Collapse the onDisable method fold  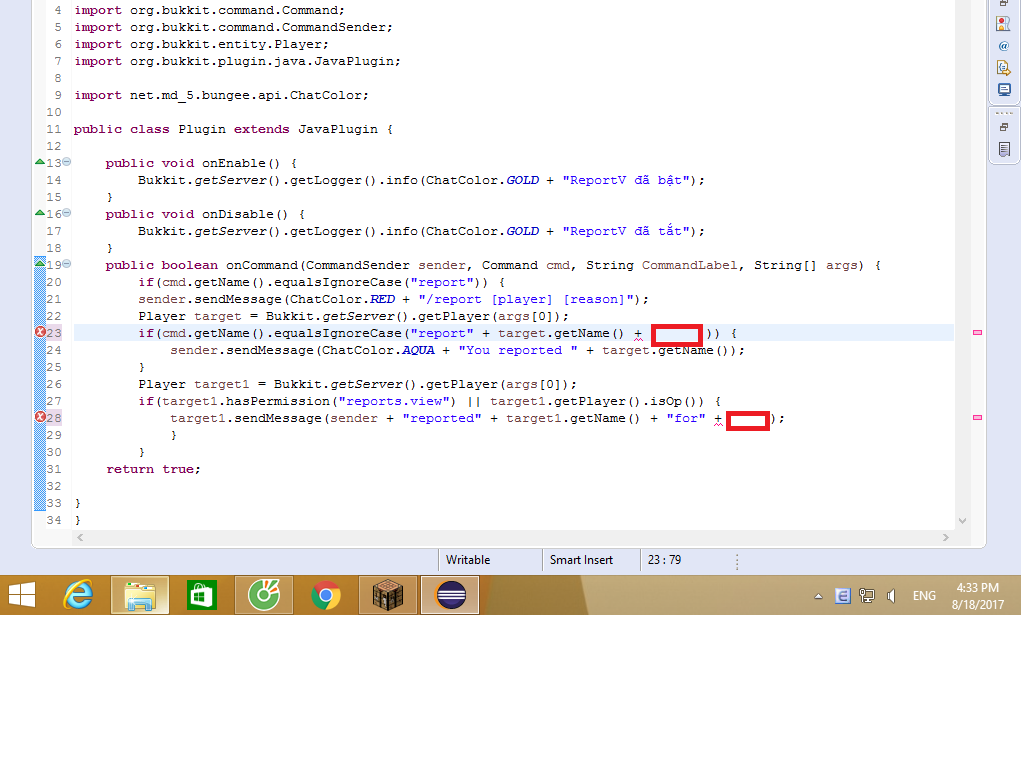(67, 213)
